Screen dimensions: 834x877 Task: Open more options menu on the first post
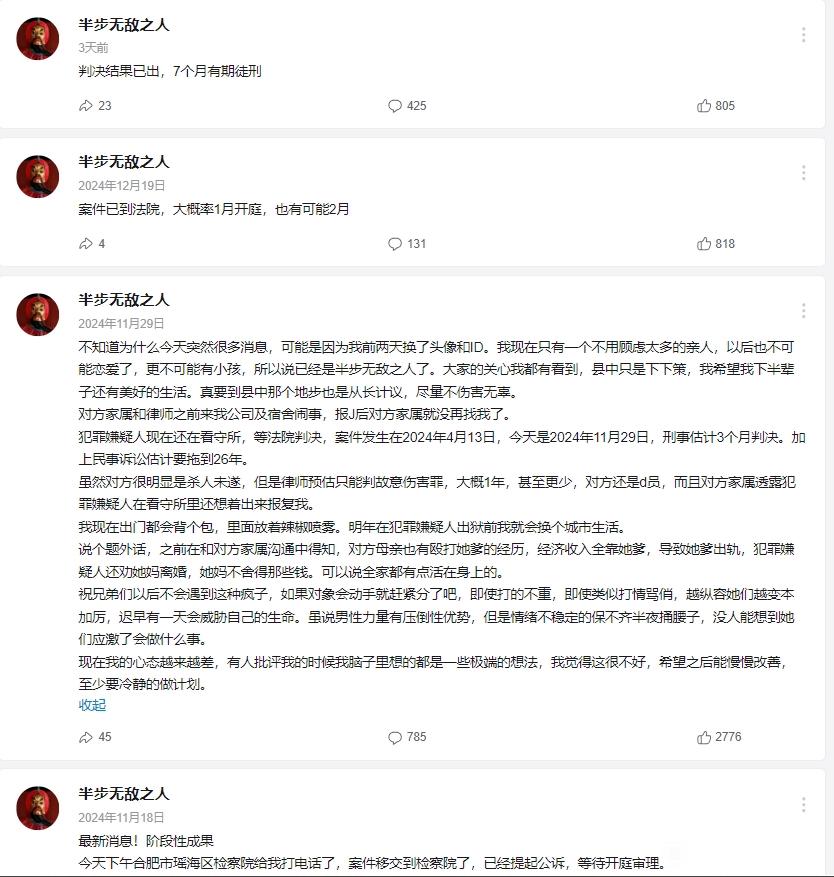tap(803, 35)
